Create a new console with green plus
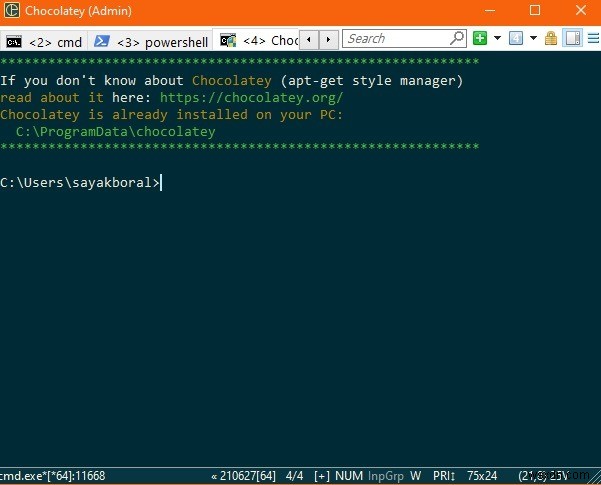 [480, 38]
